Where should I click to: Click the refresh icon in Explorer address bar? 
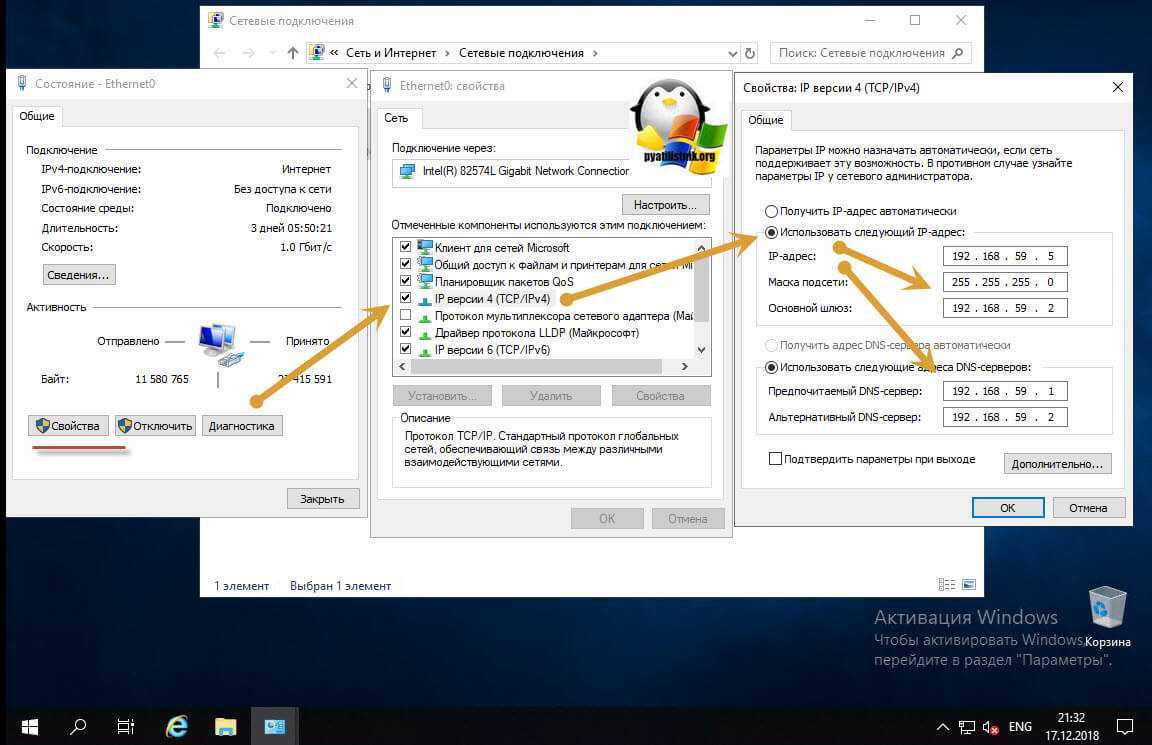[x=750, y=53]
